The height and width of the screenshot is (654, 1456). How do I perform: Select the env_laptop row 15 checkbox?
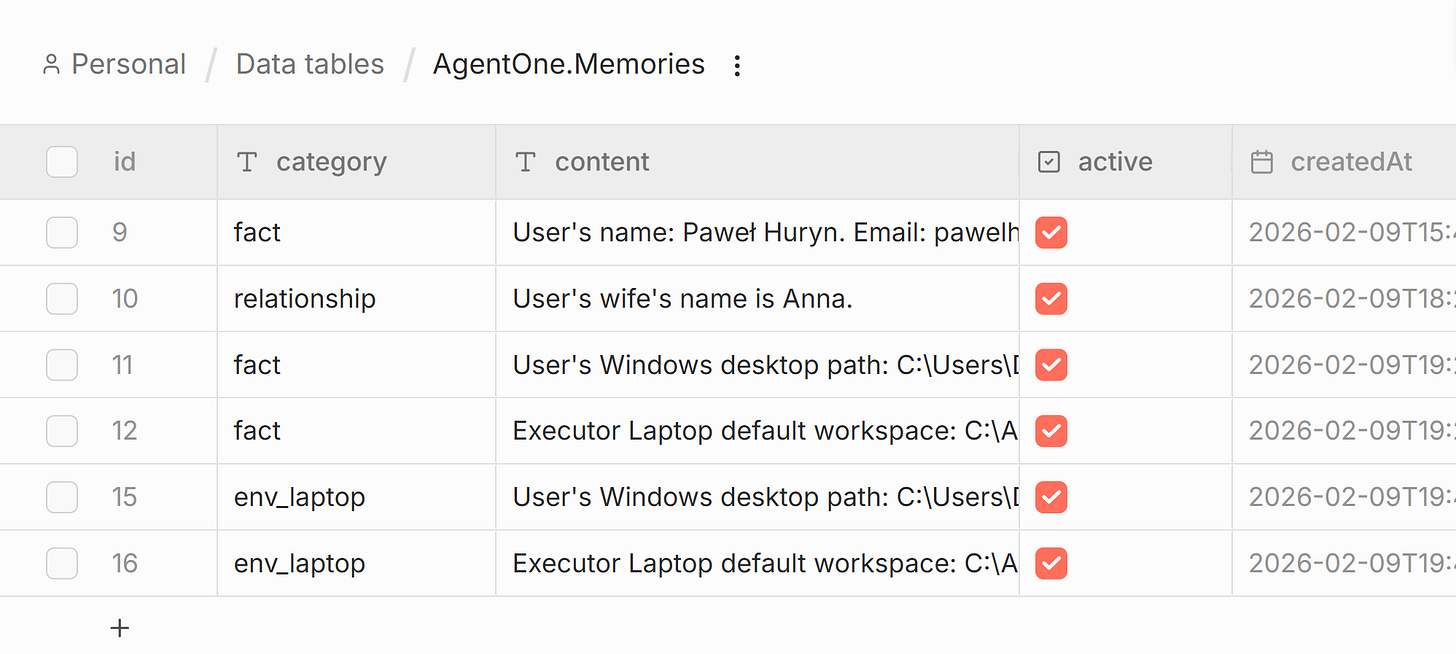(61, 497)
